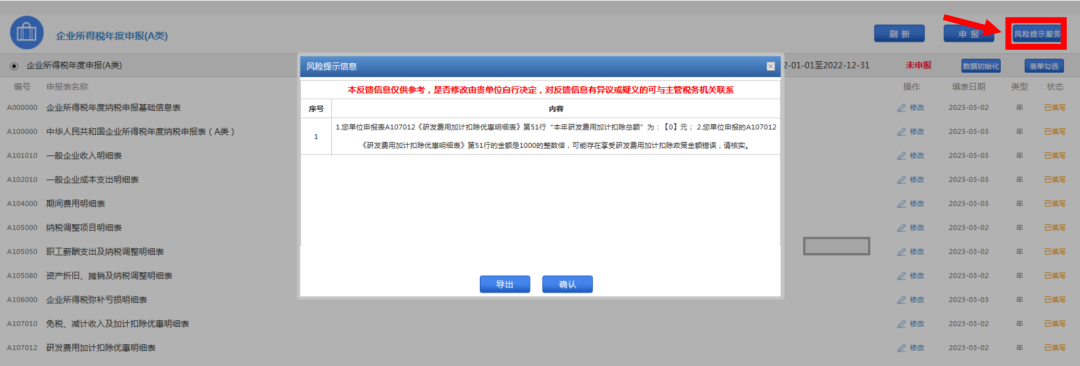Click the 内容 column header in dialog
The height and width of the screenshot is (366, 1080).
(x=556, y=109)
